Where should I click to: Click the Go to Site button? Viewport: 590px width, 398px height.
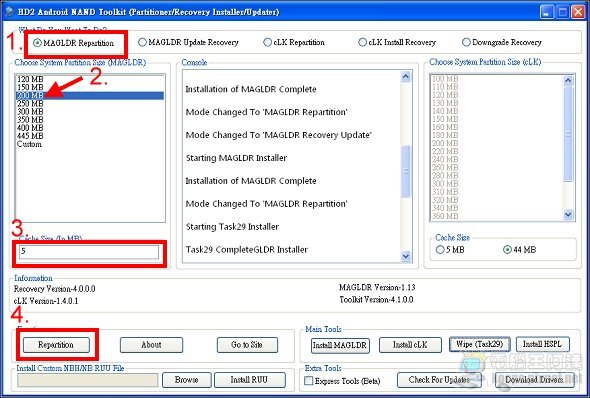click(x=247, y=345)
